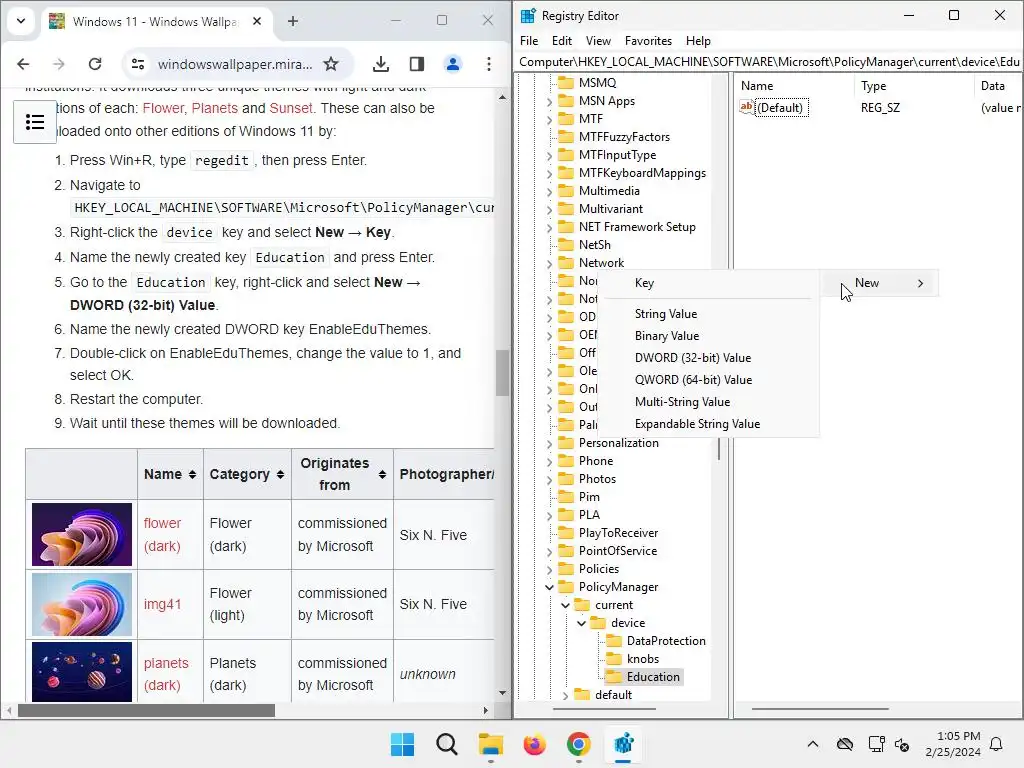Select the knobs registry key
The width and height of the screenshot is (1024, 768).
click(643, 659)
